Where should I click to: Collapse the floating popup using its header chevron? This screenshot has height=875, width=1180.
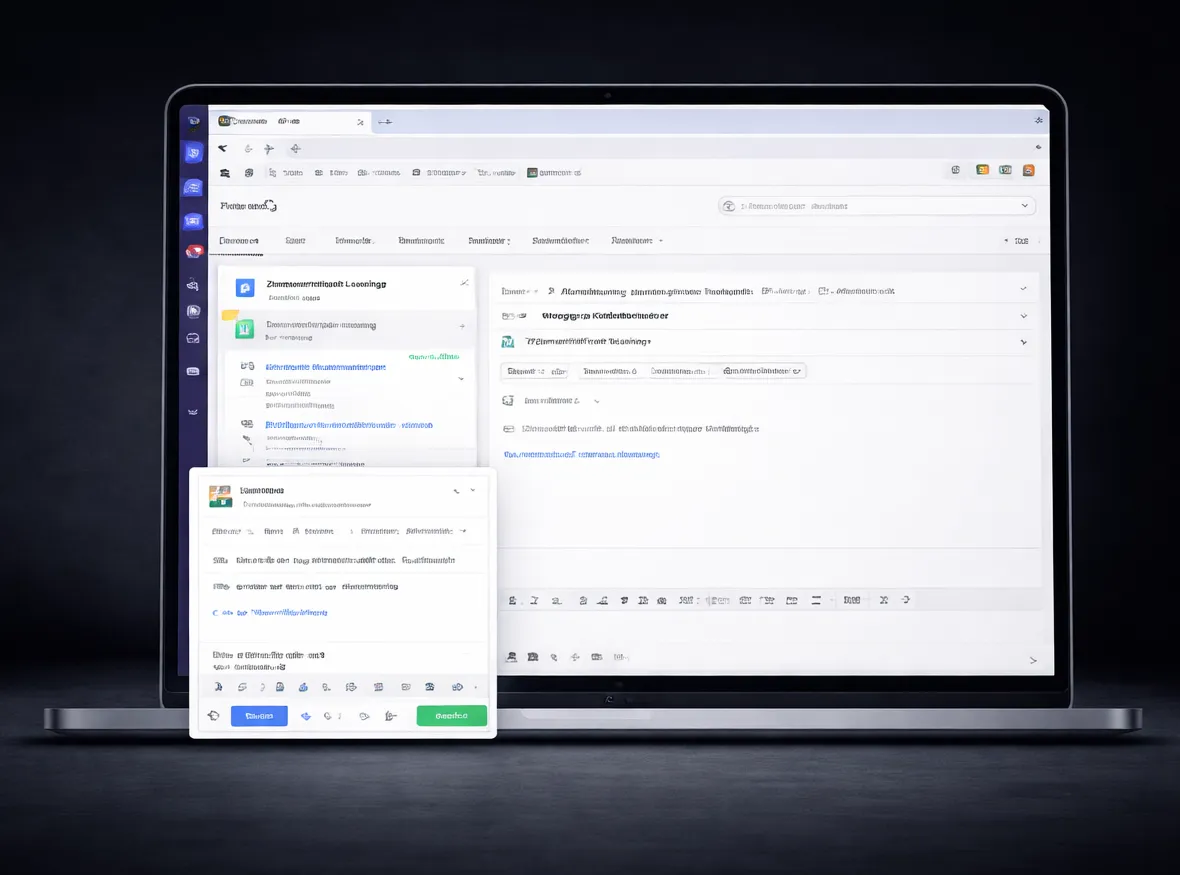473,491
